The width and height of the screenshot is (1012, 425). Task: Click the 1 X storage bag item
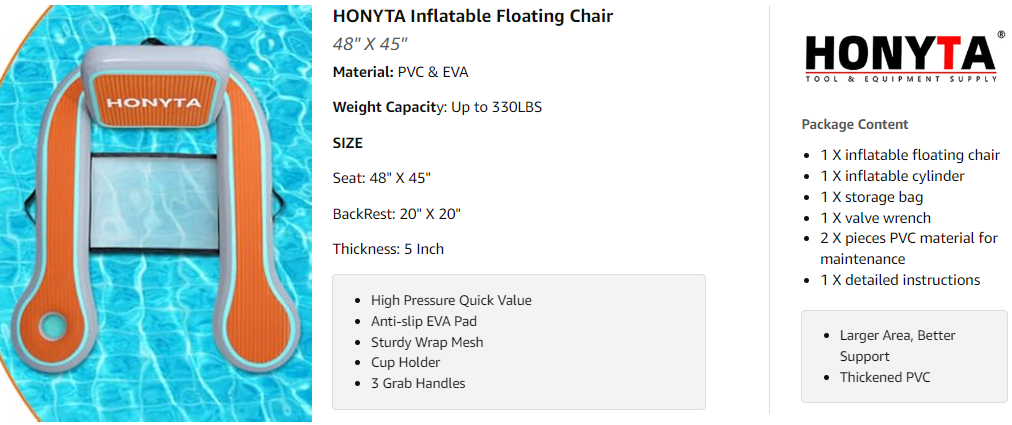pos(871,197)
